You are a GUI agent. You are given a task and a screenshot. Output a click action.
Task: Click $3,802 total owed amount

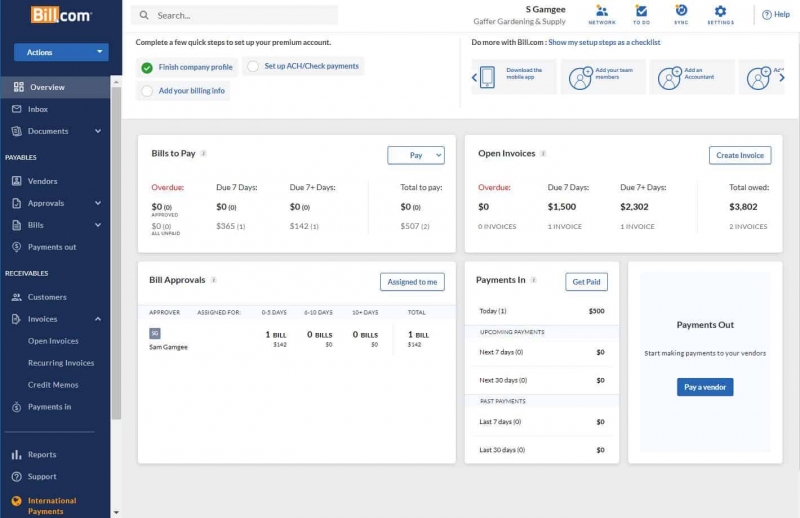pyautogui.click(x=743, y=207)
